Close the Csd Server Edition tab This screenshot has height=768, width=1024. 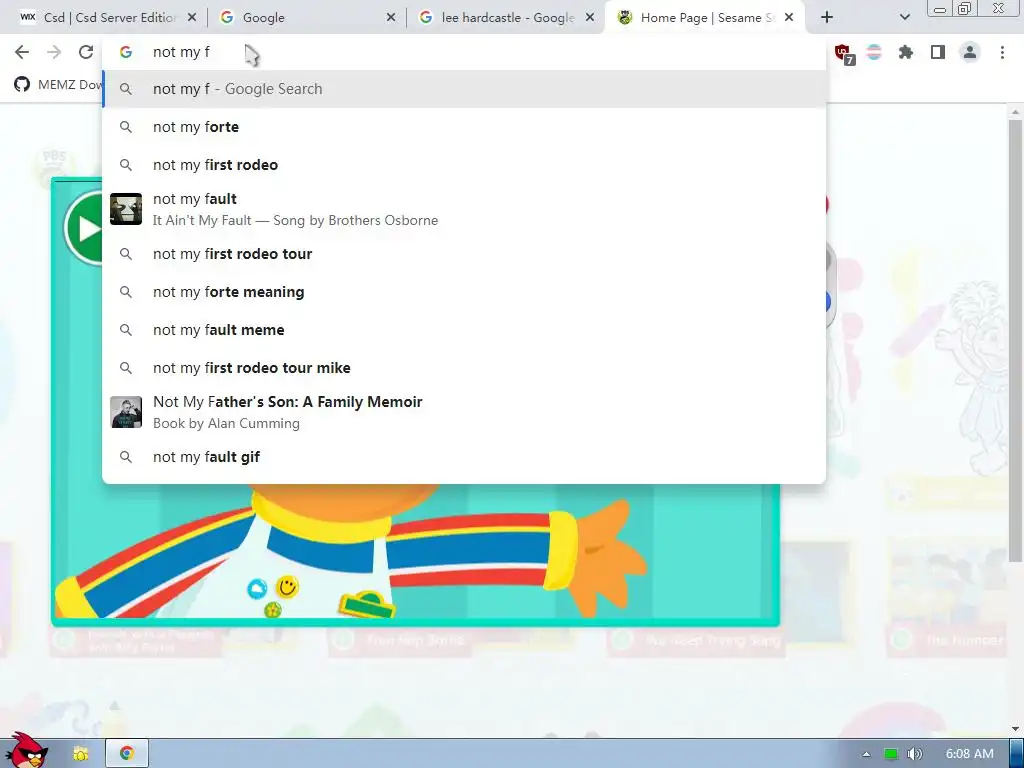click(192, 18)
